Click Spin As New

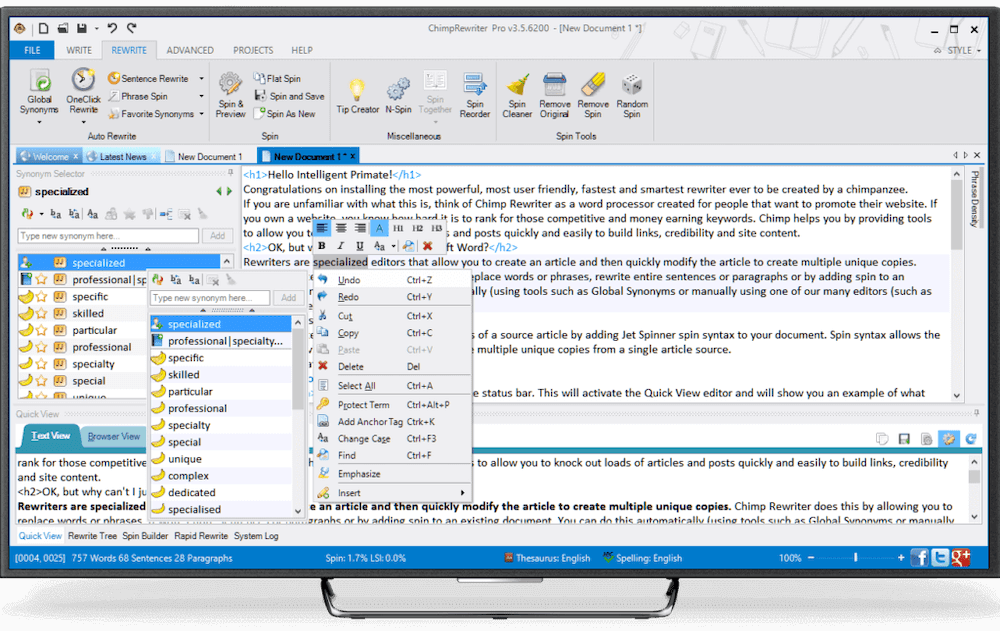(x=285, y=114)
